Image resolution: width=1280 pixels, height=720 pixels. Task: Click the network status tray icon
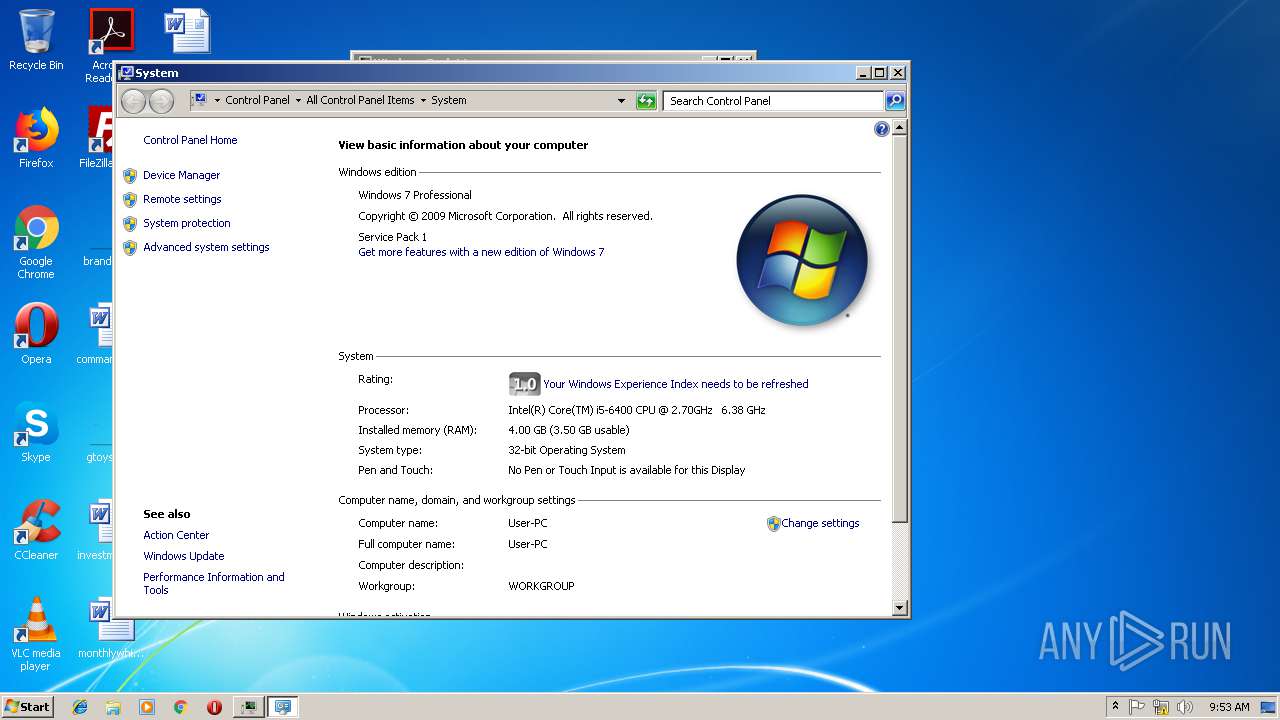tap(1161, 707)
